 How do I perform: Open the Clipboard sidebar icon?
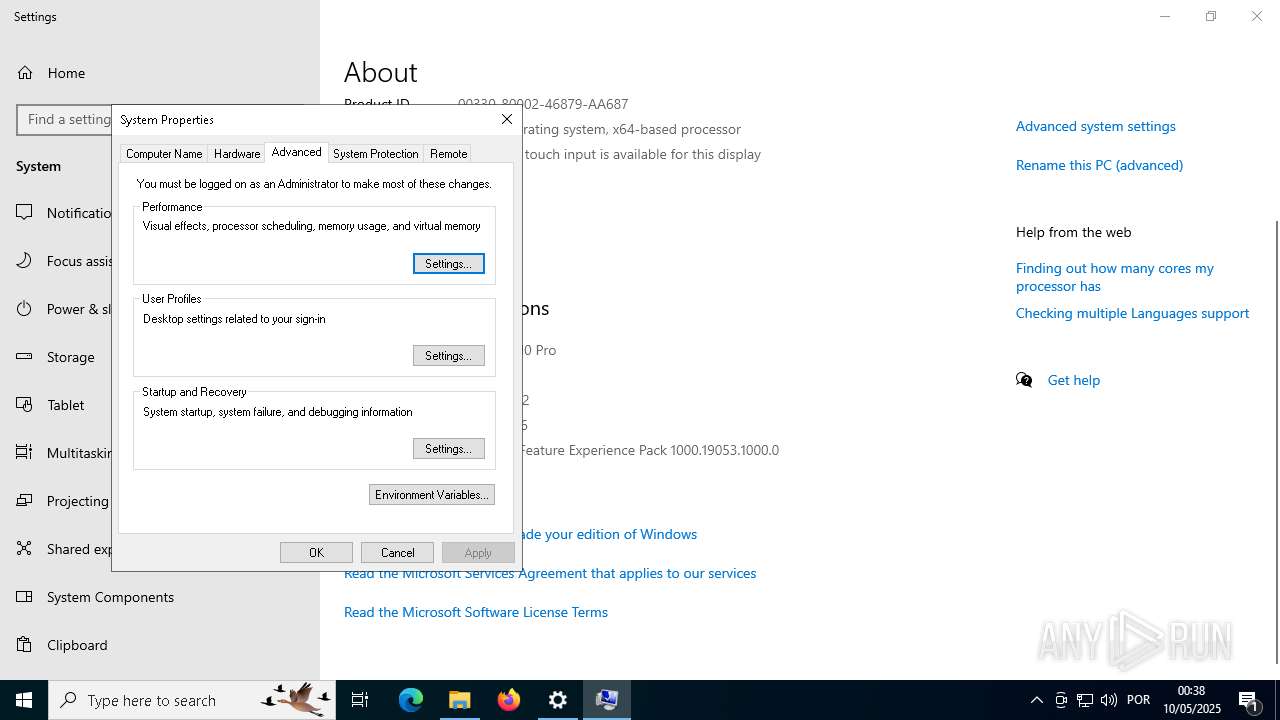[x=25, y=645]
